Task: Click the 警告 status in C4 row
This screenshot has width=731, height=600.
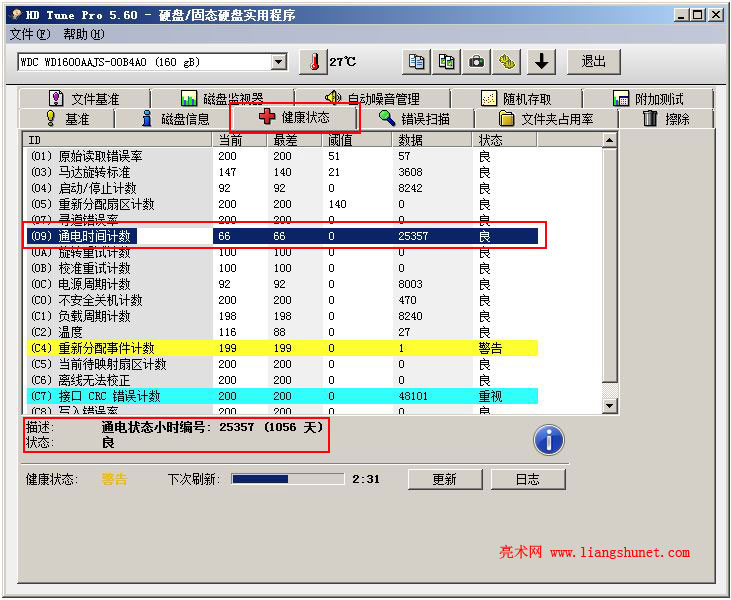Action: coord(490,348)
